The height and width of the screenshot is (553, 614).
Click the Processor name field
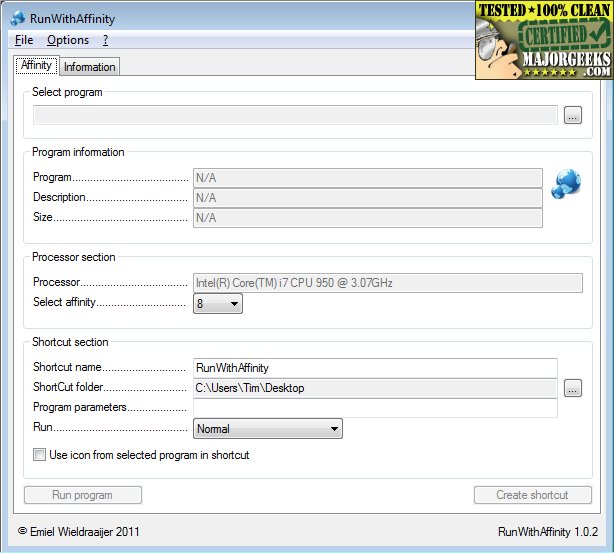[388, 283]
